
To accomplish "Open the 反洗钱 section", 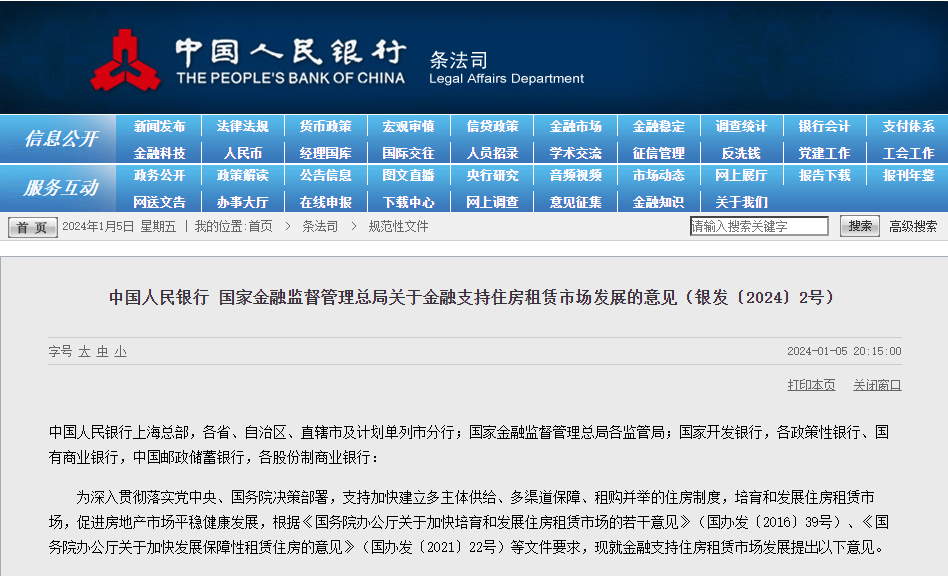I will point(741,153).
